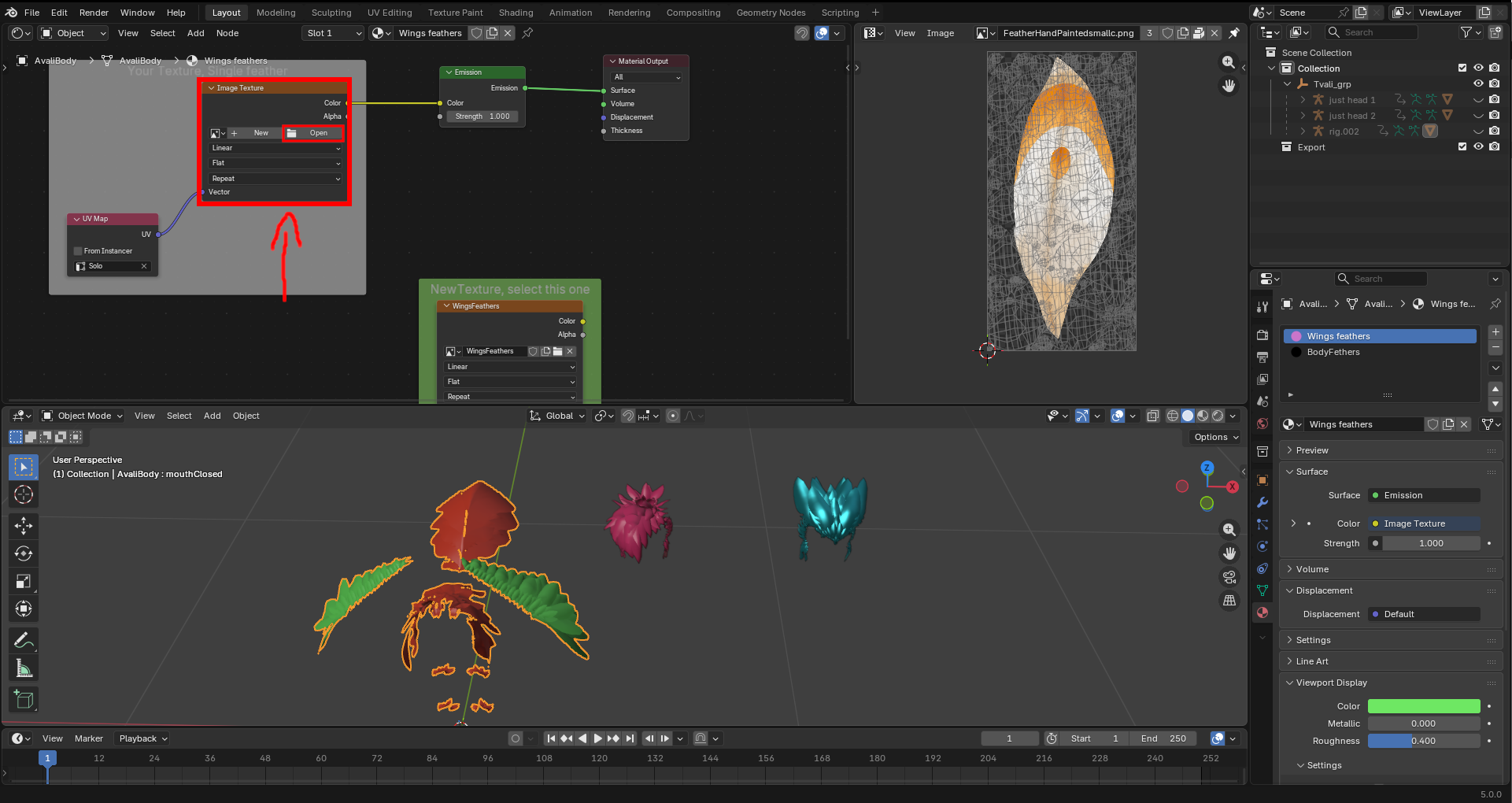The height and width of the screenshot is (803, 1512).
Task: Select the Scale tool in viewport toolbar
Action: (x=24, y=582)
